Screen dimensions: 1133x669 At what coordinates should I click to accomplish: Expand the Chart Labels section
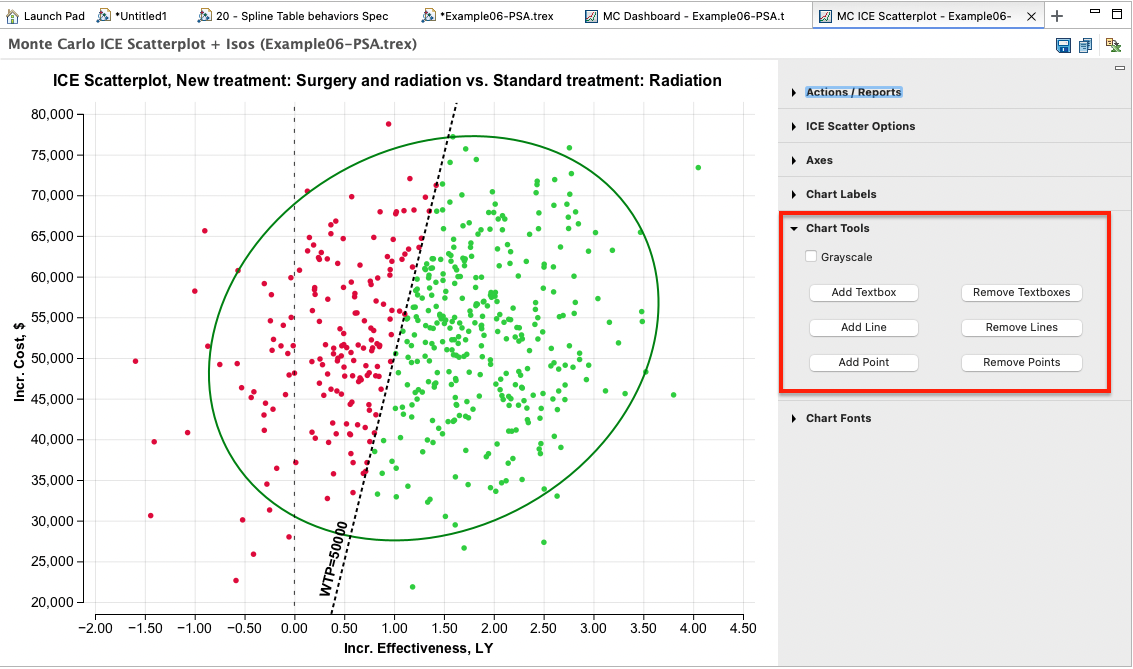click(838, 194)
